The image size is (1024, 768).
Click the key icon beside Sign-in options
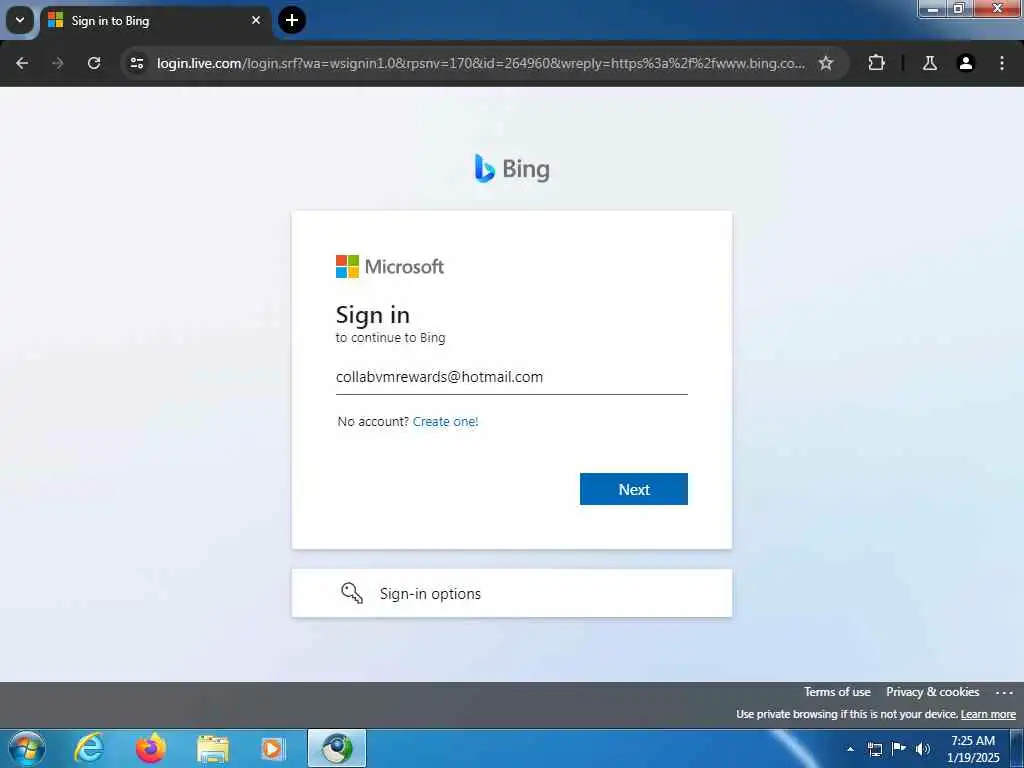click(351, 593)
